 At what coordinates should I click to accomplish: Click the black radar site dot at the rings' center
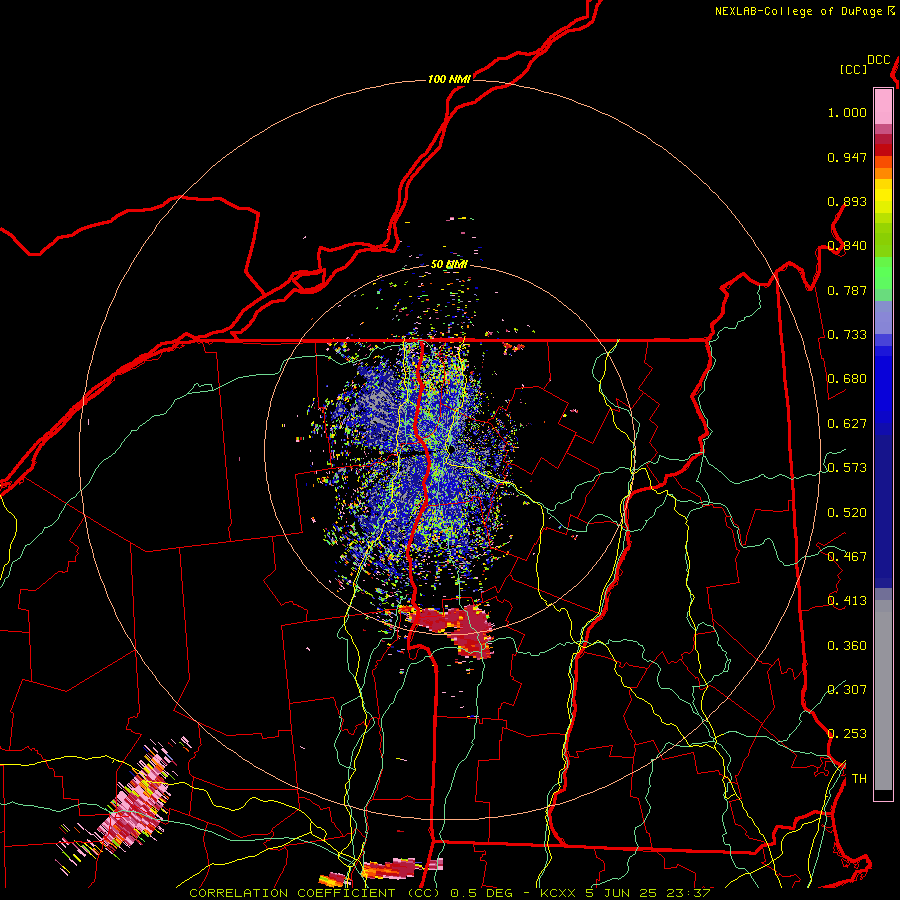point(451,449)
